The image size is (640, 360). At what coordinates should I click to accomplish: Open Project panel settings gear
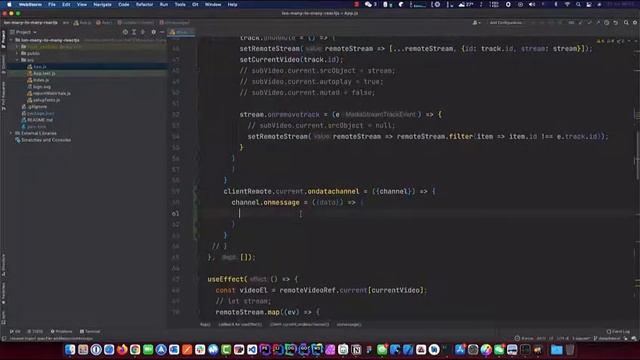pos(153,32)
